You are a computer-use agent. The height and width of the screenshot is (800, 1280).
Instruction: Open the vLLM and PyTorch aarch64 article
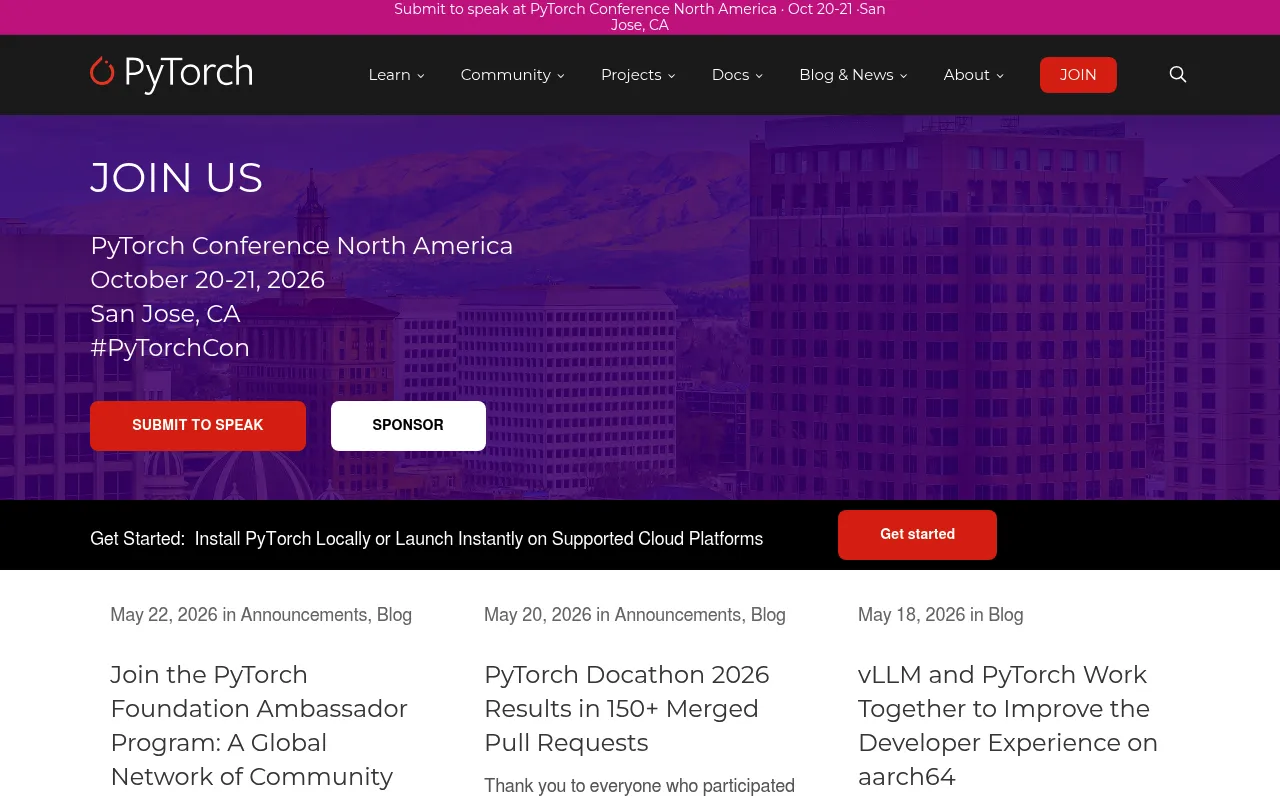coord(1008,726)
